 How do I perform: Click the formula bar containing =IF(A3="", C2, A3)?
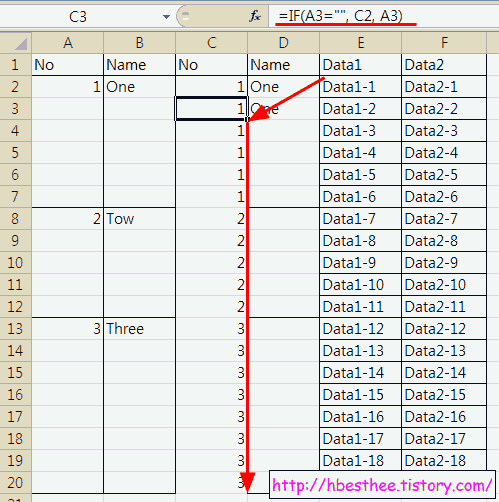pos(383,16)
